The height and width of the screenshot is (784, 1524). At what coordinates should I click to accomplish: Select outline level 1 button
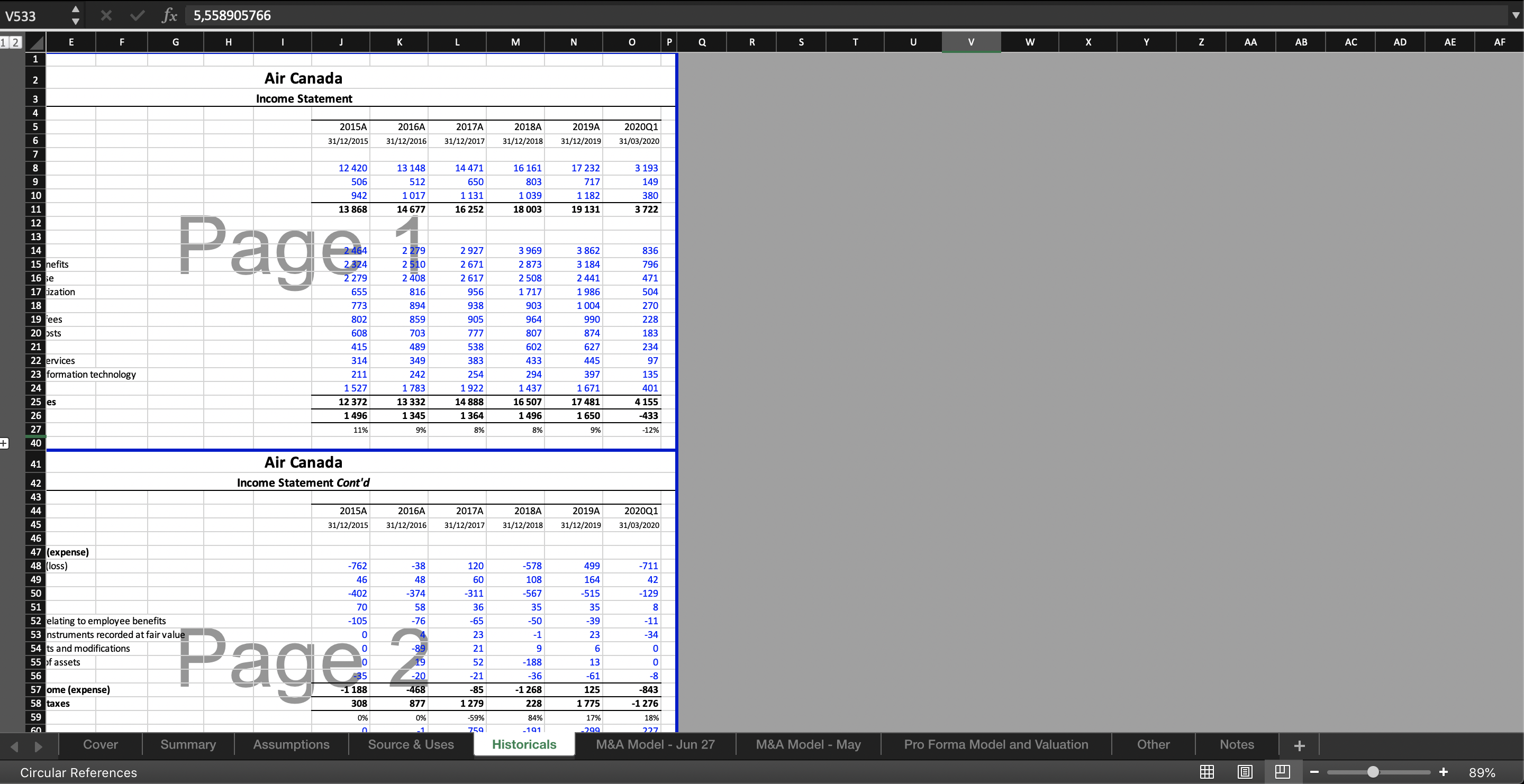4,42
